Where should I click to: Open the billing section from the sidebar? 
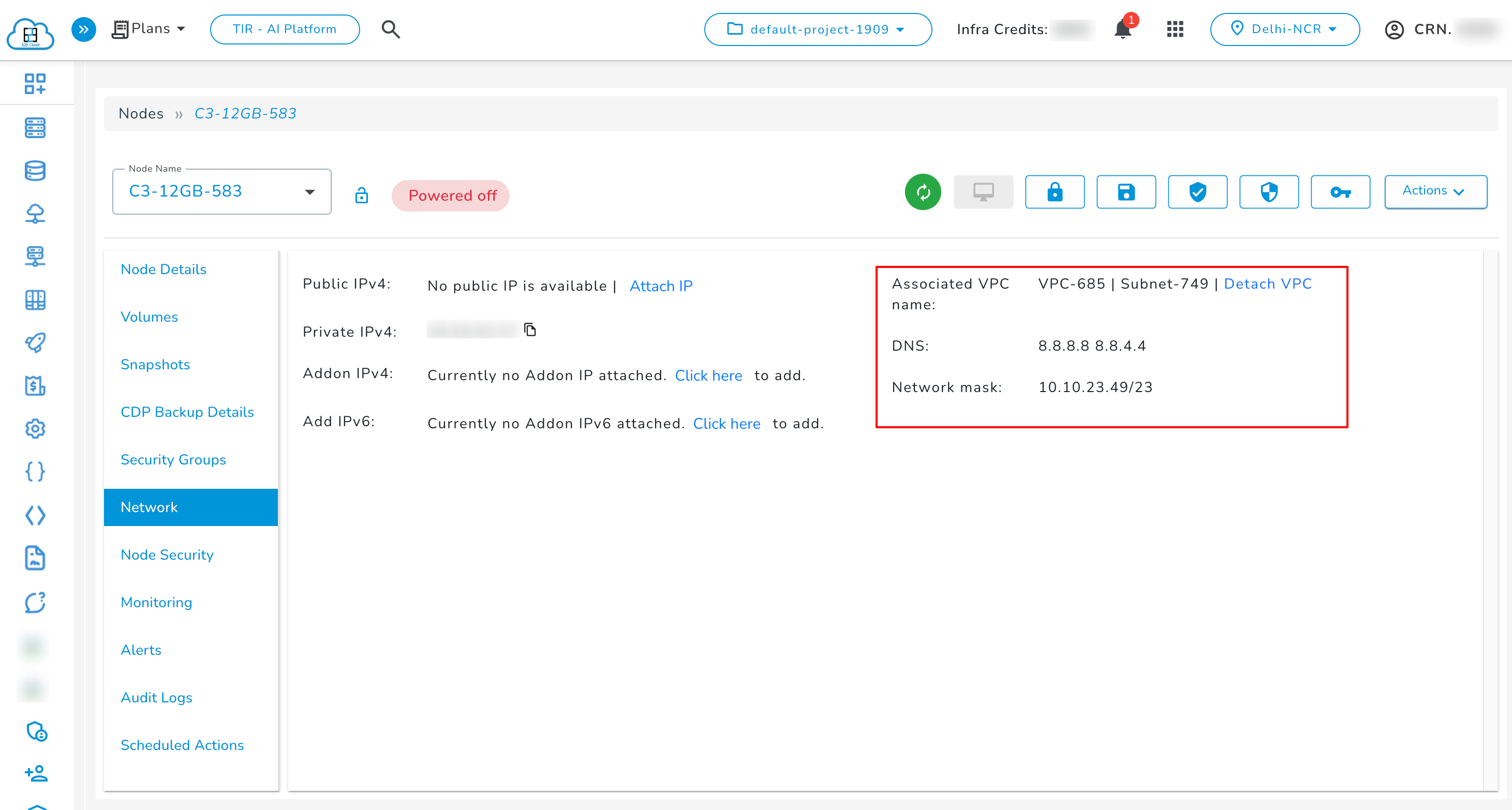pyautogui.click(x=35, y=386)
